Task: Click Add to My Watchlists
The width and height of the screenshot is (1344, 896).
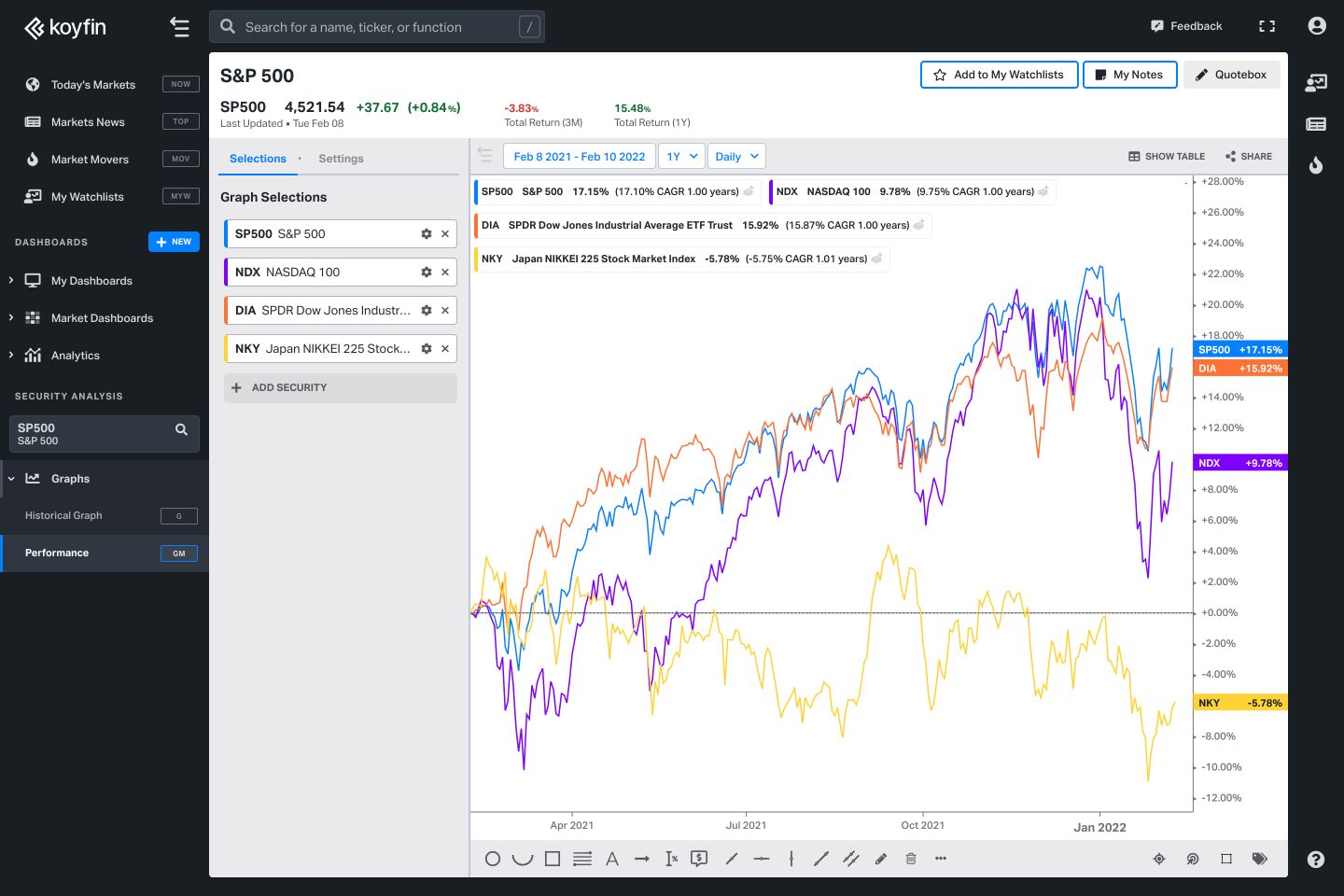Action: pyautogui.click(x=999, y=75)
